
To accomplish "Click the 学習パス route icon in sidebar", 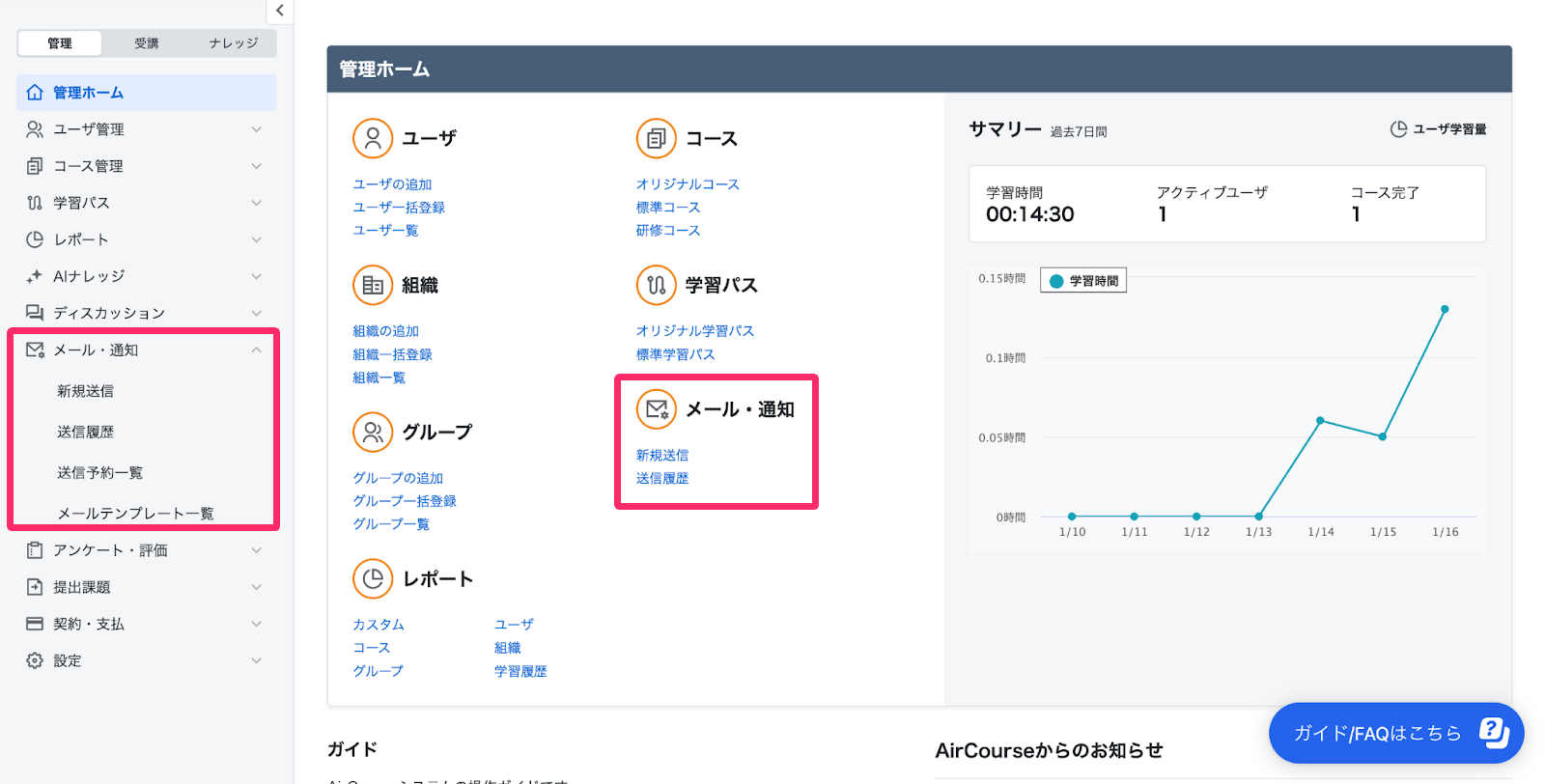I will tap(35, 203).
